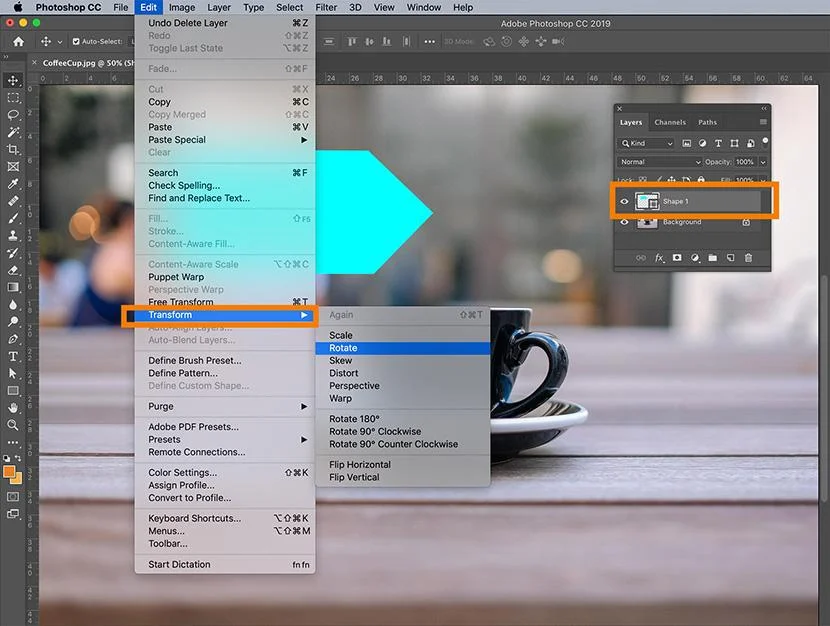Select the Path Selection tool
This screenshot has width=830, height=626.
click(13, 374)
